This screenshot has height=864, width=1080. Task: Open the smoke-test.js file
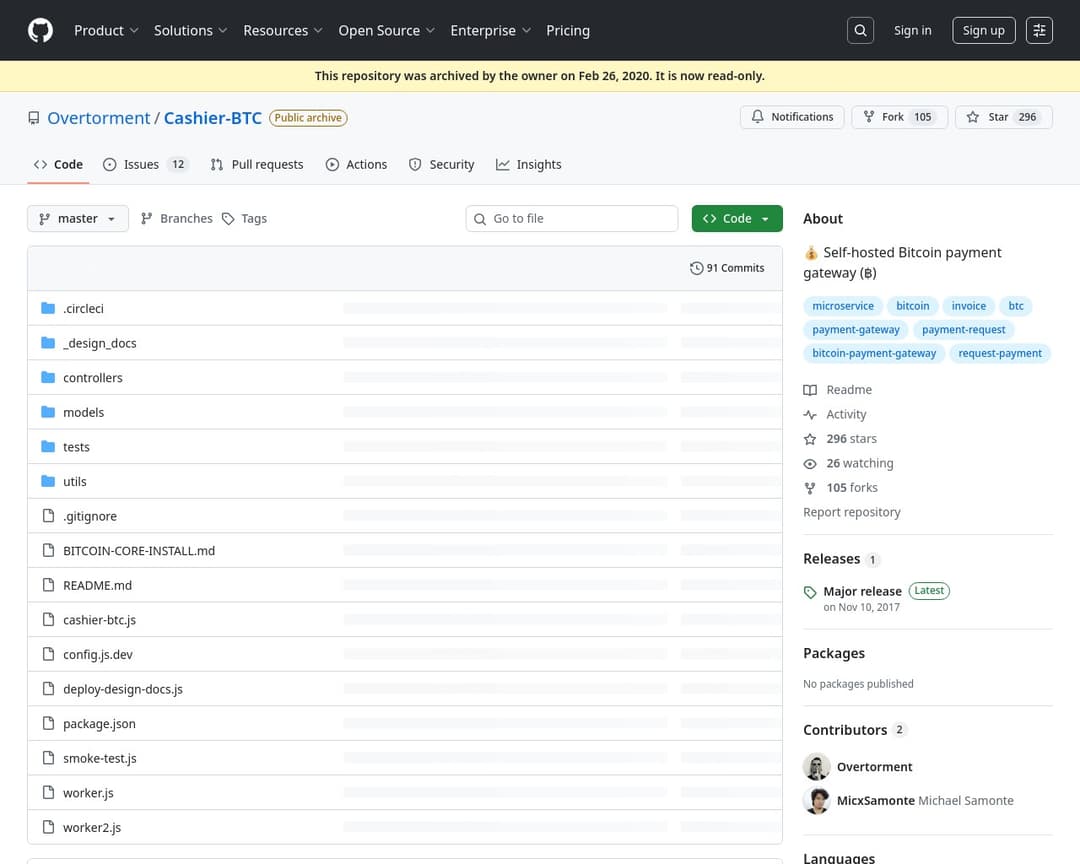pos(100,758)
